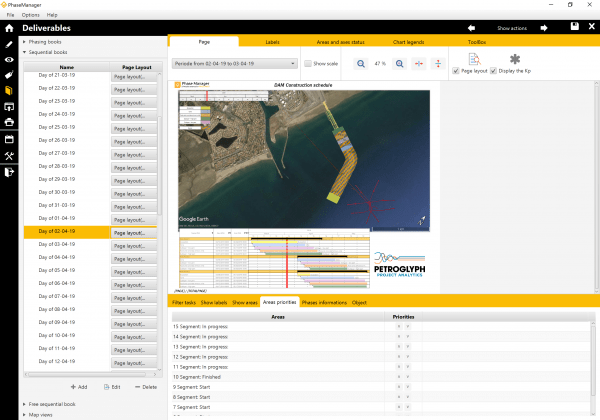This screenshot has width=600, height=420.
Task: Click the zoom out magnifier icon
Action: tap(360, 64)
